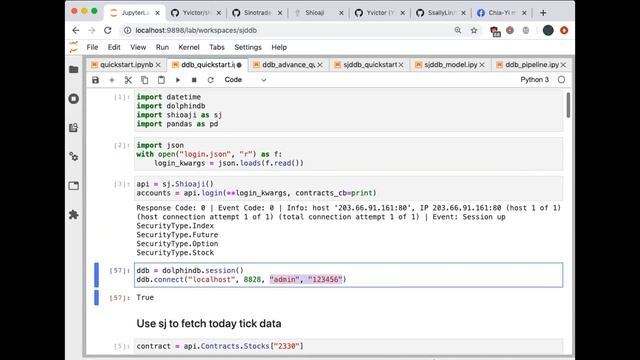Restart the kernel refresh icon
The height and width of the screenshot is (360, 640).
[211, 80]
